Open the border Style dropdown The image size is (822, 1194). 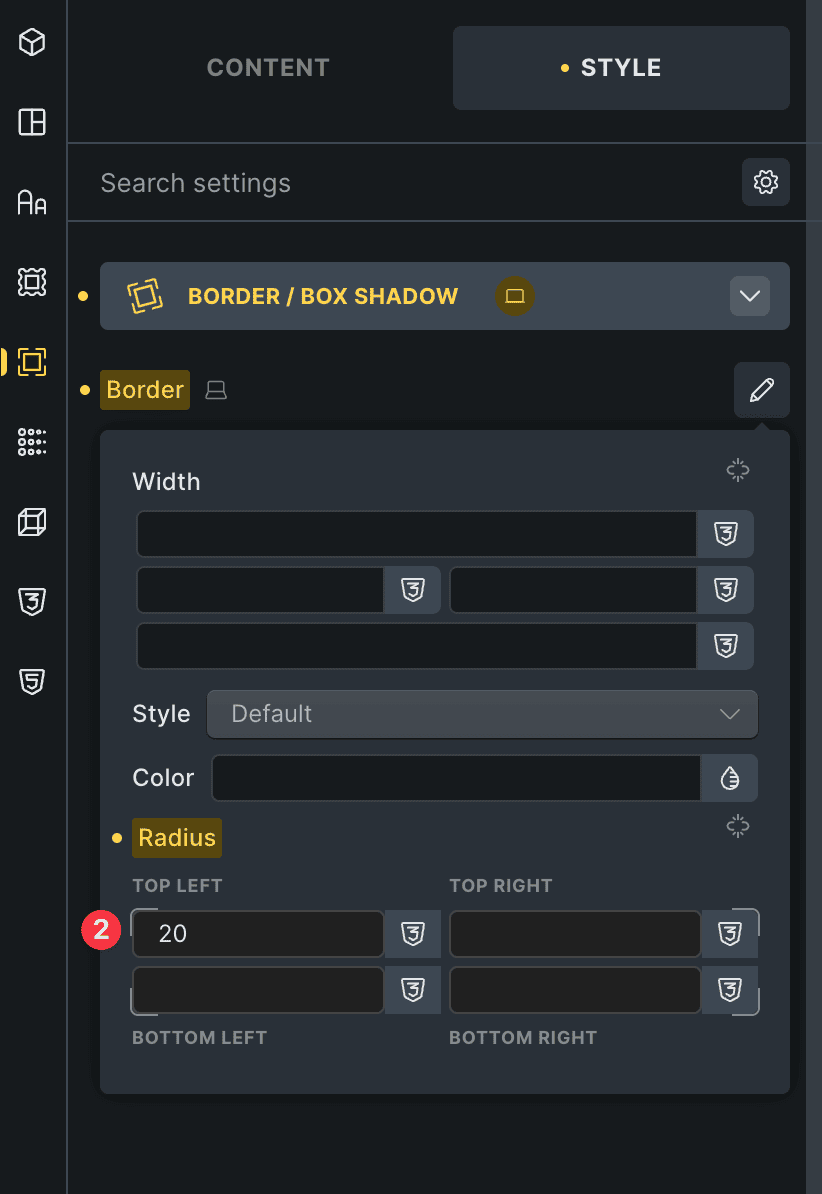[482, 714]
